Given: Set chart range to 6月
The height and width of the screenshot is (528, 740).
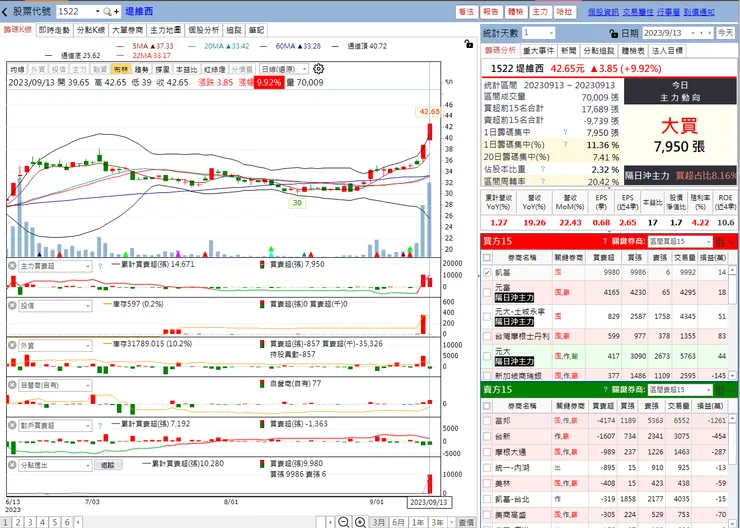Looking at the screenshot, I should (399, 522).
